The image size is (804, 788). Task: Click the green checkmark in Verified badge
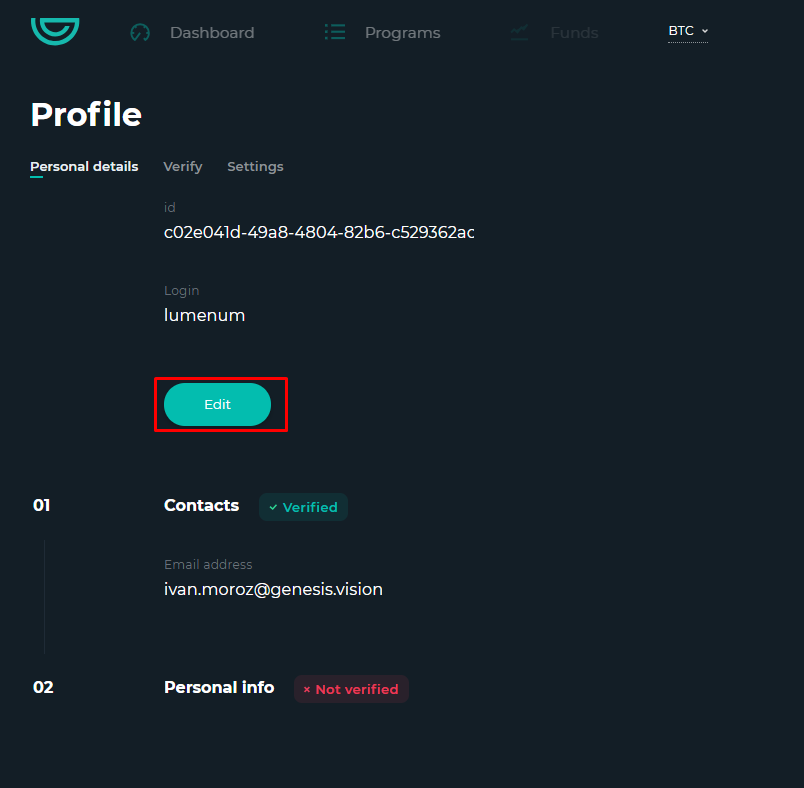tap(273, 507)
